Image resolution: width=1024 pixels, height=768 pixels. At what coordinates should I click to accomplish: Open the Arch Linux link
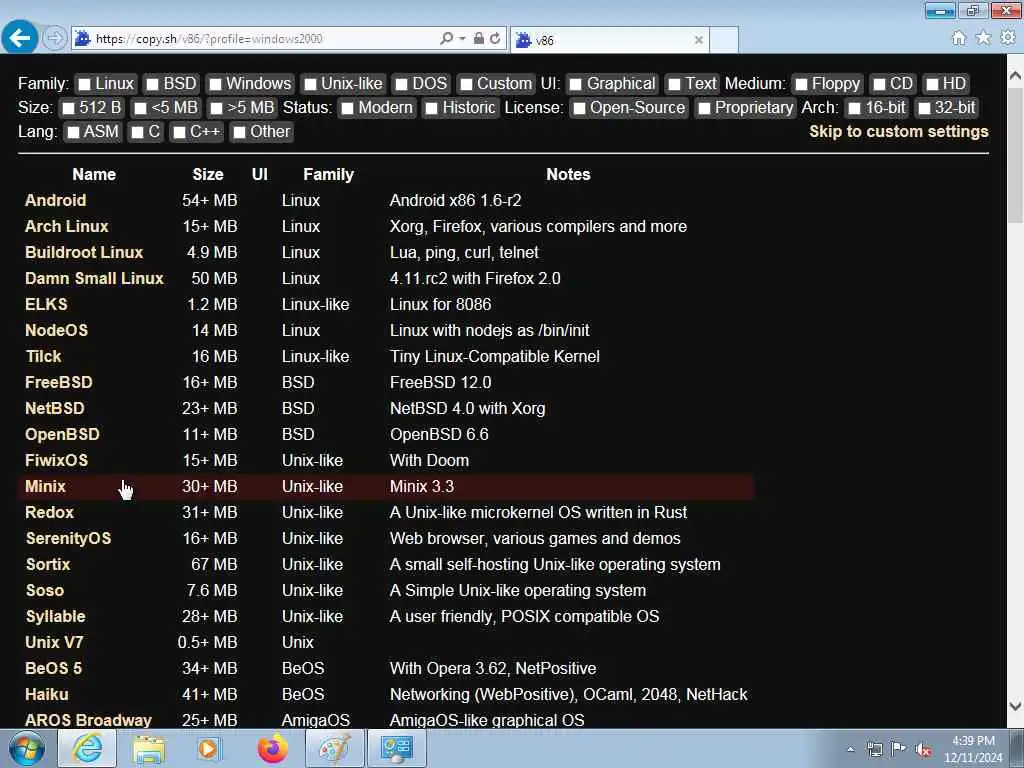click(67, 227)
